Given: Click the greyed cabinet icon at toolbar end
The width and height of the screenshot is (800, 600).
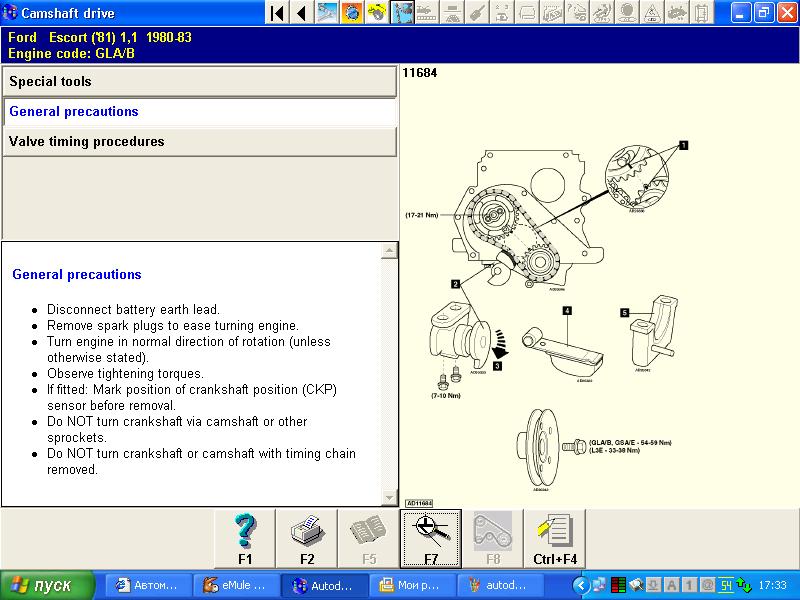Looking at the screenshot, I should (x=702, y=13).
